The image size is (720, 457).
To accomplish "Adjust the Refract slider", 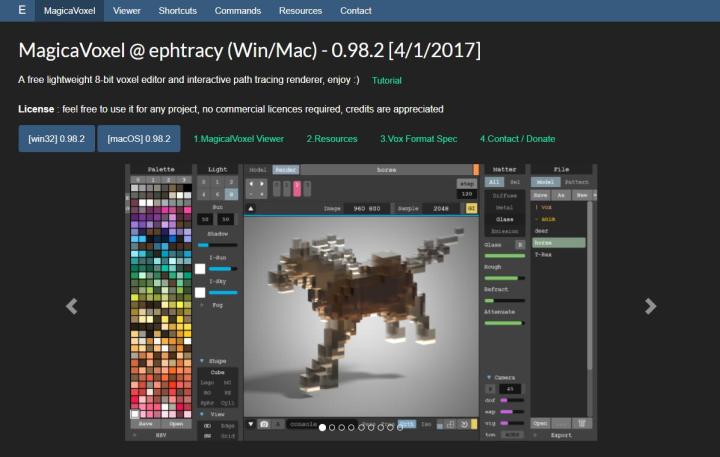I will tap(505, 300).
